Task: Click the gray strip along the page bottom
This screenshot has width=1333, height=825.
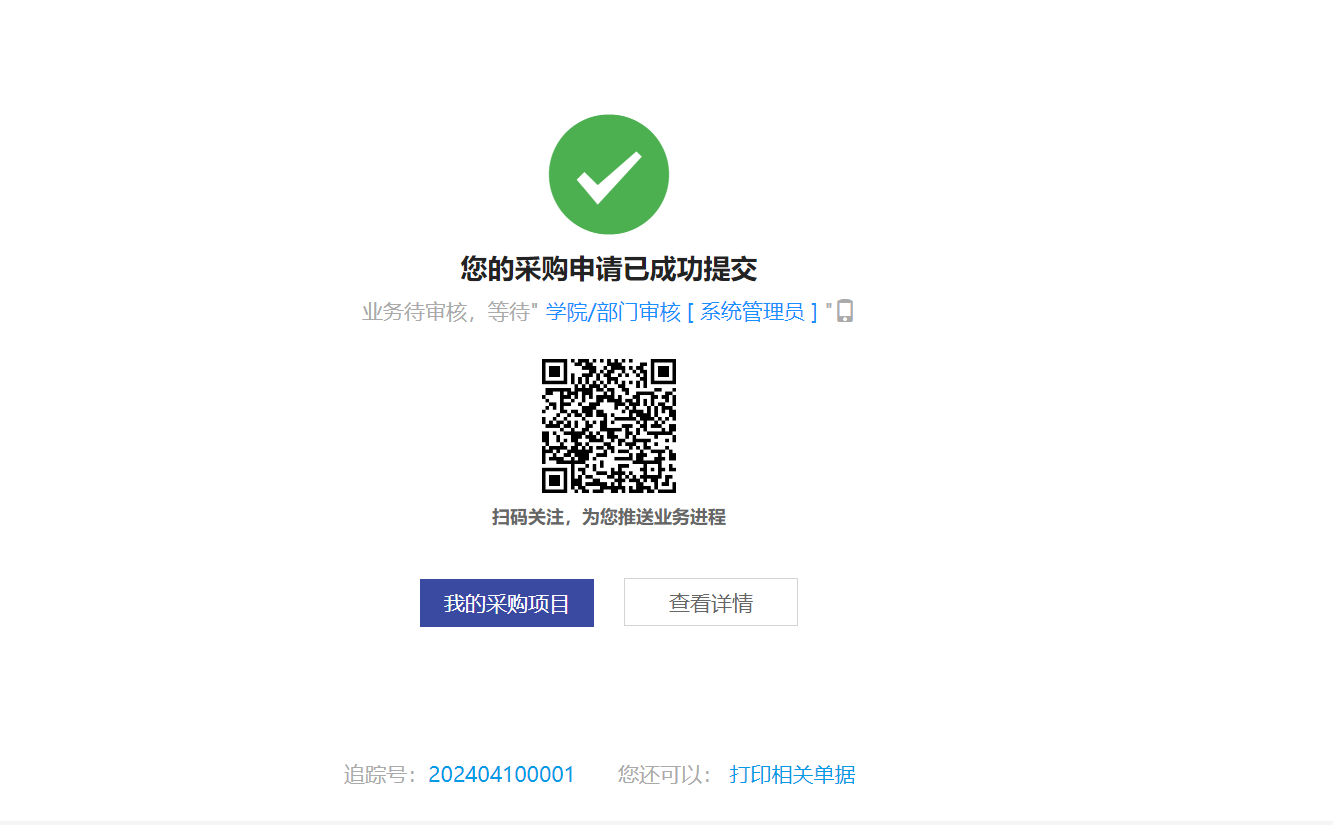Action: point(666,822)
